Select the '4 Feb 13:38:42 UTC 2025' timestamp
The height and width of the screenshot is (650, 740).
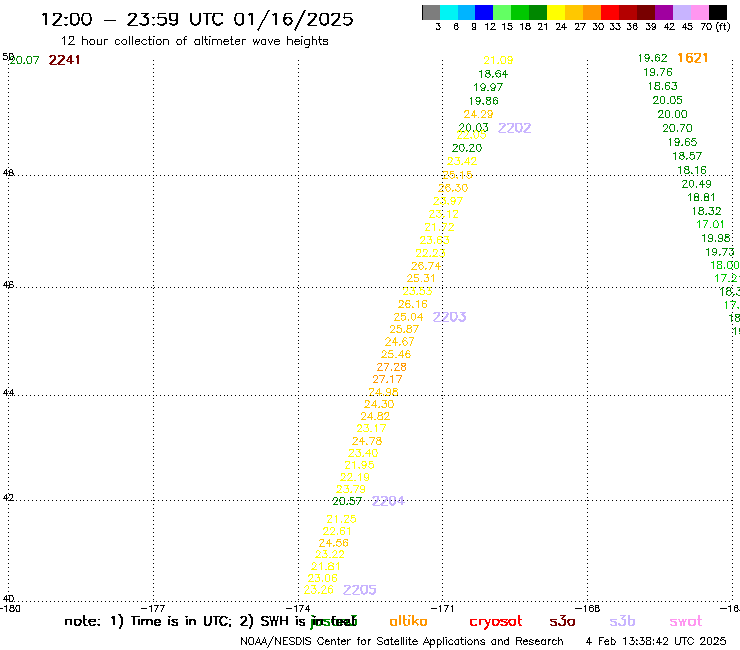tap(656, 641)
